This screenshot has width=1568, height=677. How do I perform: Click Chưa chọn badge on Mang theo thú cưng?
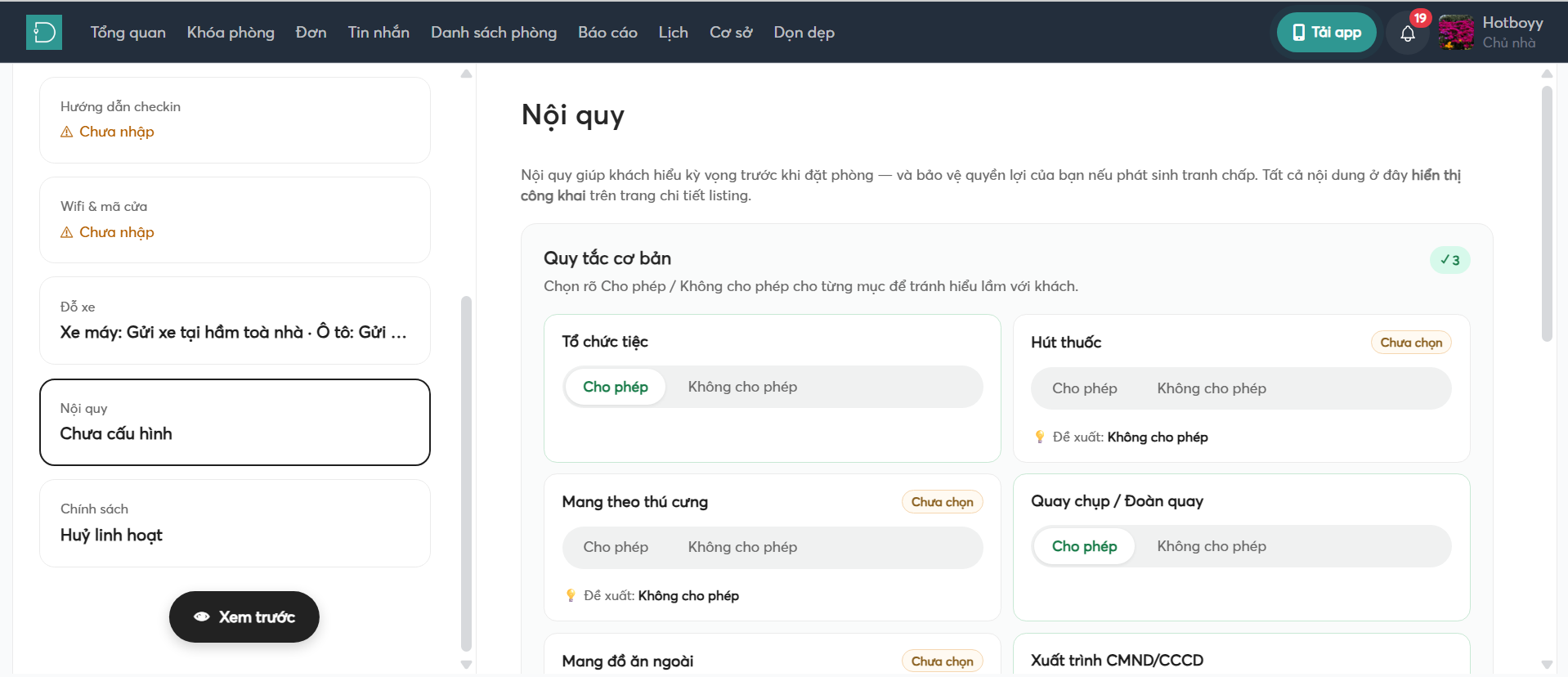(x=942, y=502)
